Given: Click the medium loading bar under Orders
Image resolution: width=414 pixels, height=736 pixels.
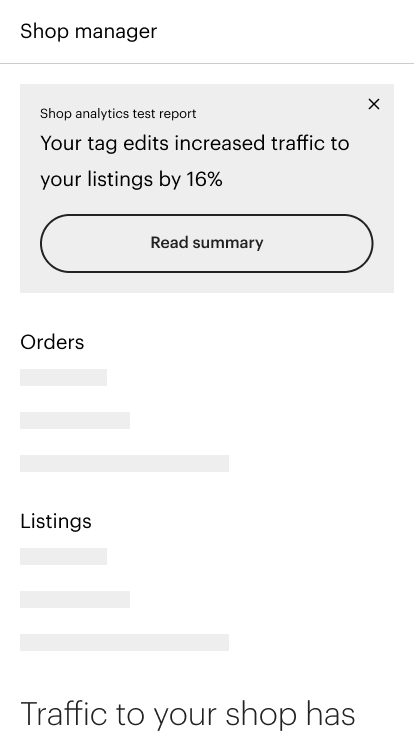Looking at the screenshot, I should pos(75,420).
